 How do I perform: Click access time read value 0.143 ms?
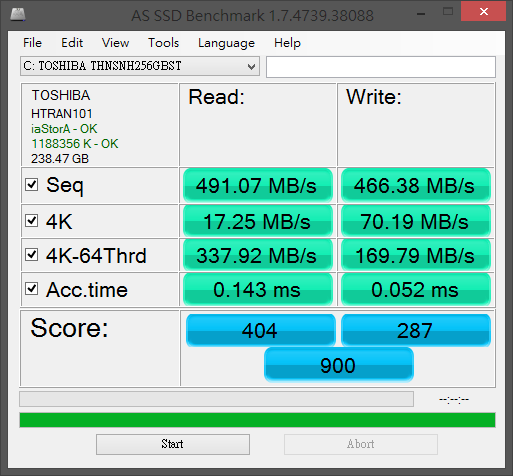point(258,289)
